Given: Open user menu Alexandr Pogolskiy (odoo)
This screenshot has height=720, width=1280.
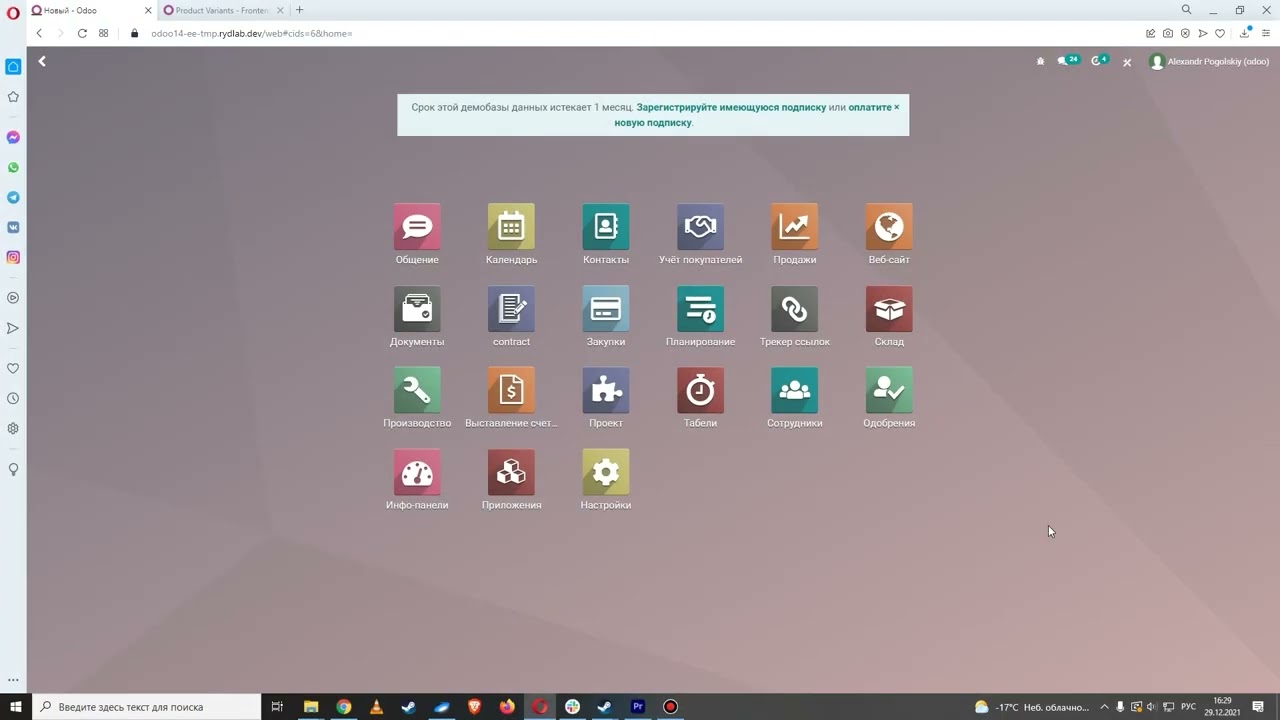Looking at the screenshot, I should click(x=1209, y=62).
